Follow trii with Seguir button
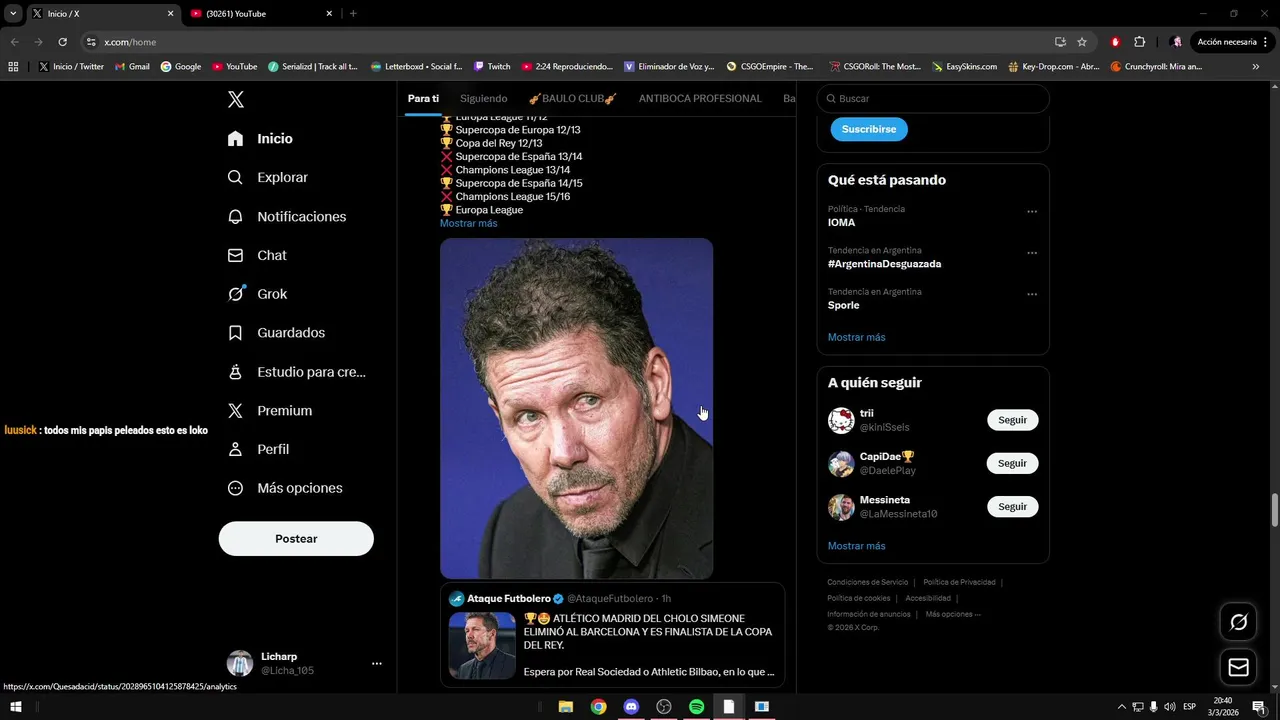The height and width of the screenshot is (720, 1280). (x=1012, y=420)
